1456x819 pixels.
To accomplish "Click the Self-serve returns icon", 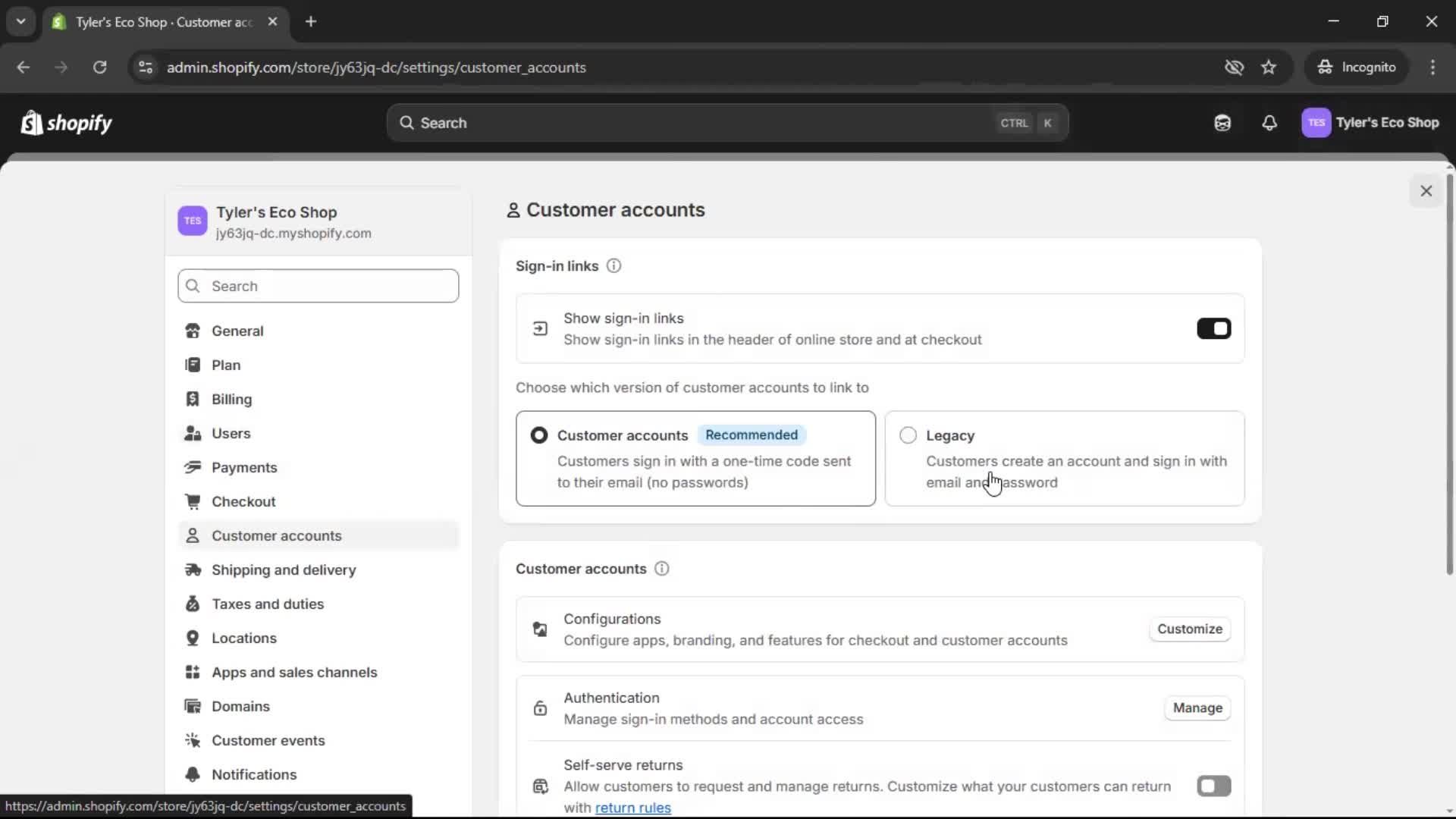I will click(540, 786).
